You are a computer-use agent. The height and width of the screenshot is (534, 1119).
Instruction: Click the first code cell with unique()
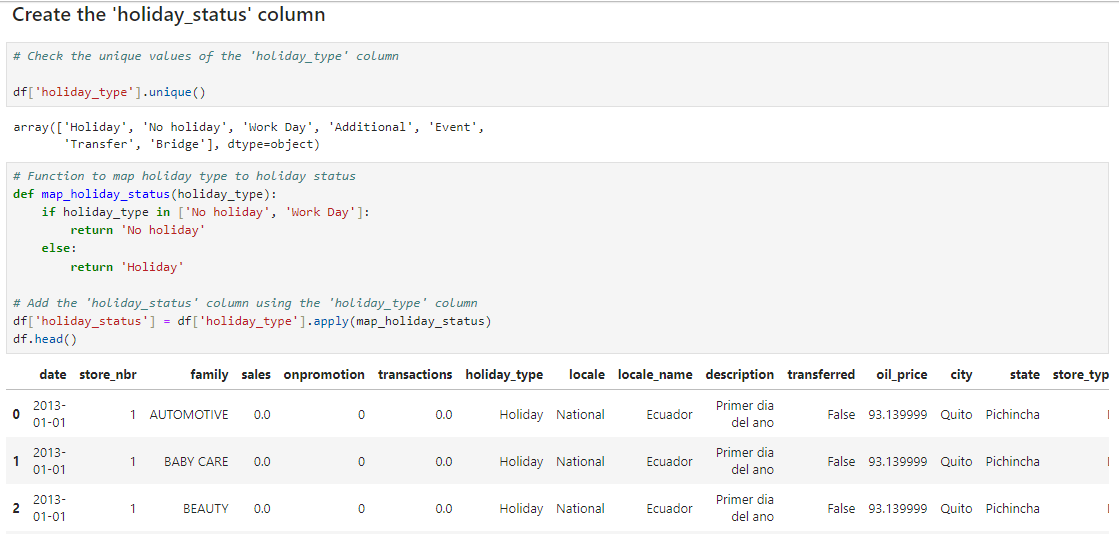[557, 74]
